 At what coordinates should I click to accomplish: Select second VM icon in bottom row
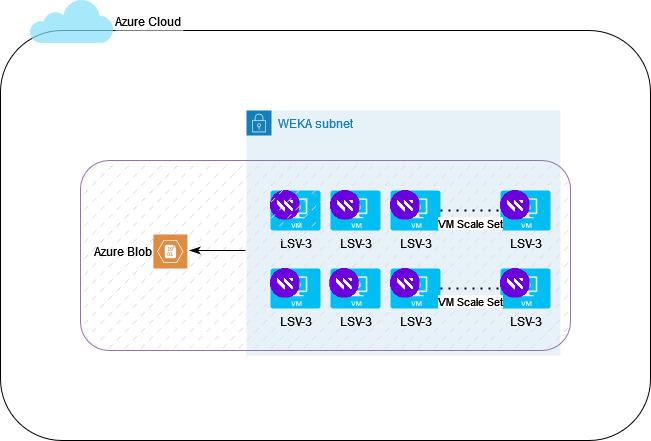tap(355, 288)
